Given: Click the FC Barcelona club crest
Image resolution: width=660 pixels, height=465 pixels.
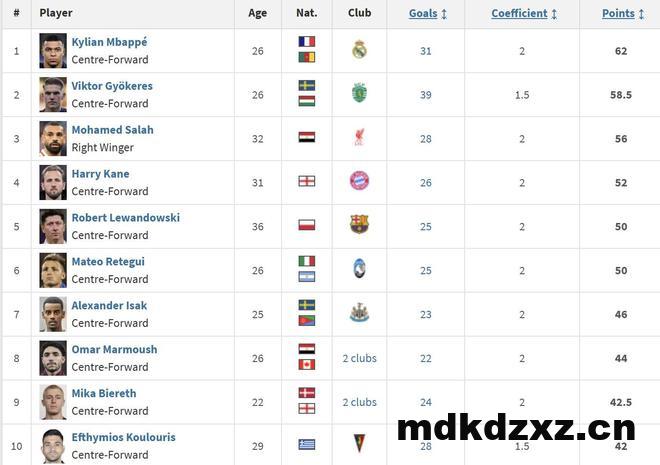Looking at the screenshot, I should click(359, 225).
